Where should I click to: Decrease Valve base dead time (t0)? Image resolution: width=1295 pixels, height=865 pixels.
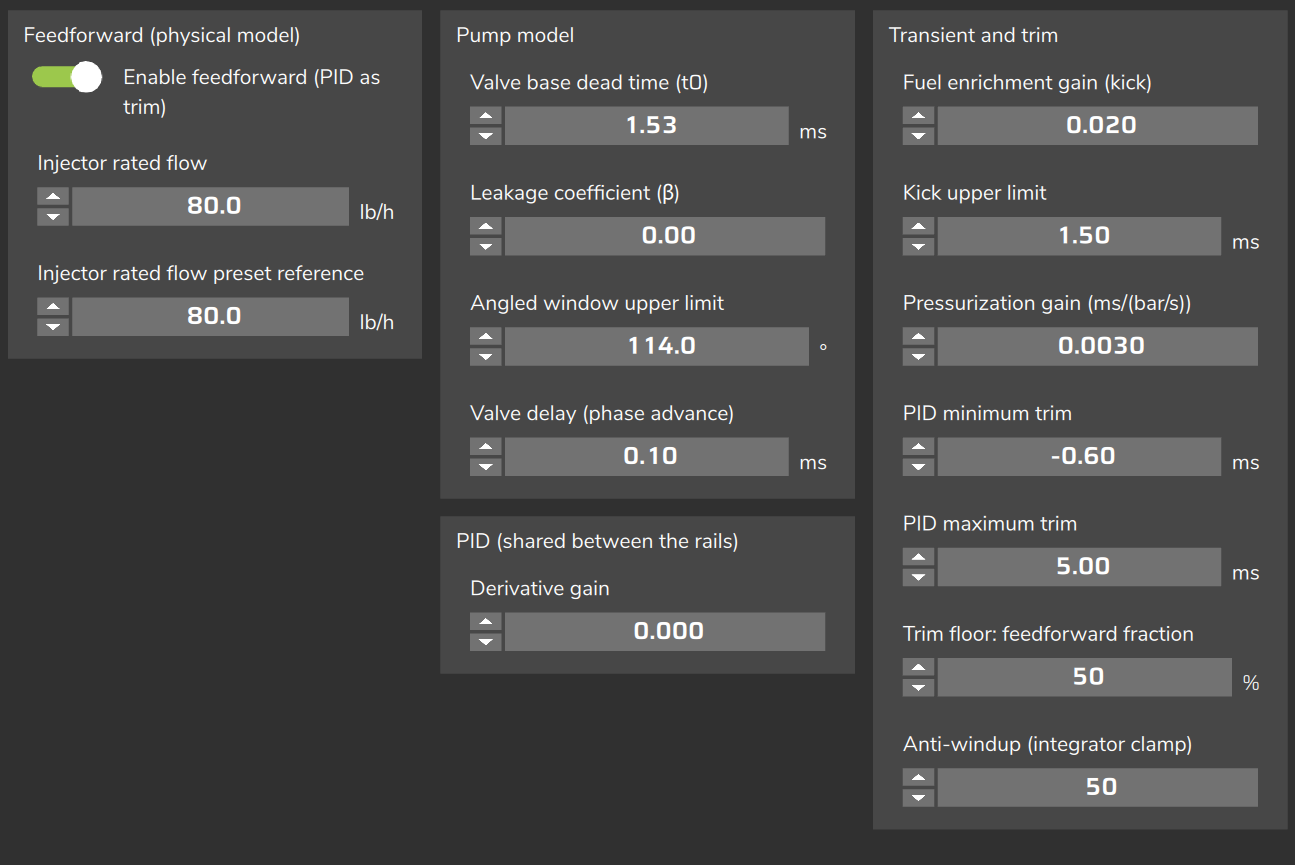pyautogui.click(x=486, y=135)
